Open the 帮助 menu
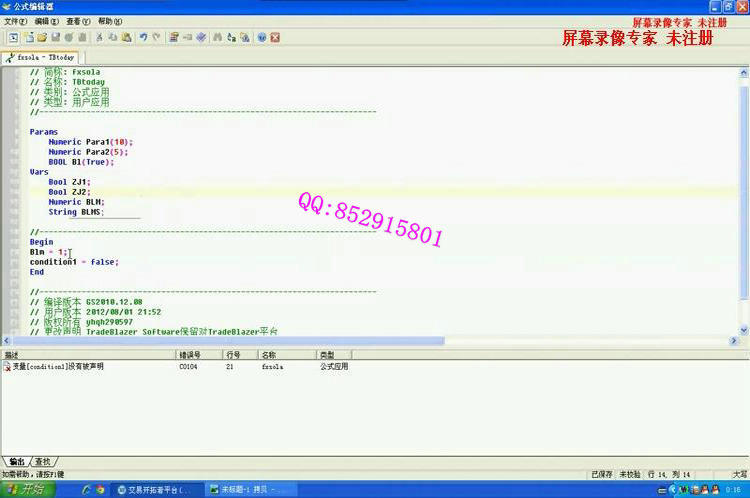Screen dimensions: 750x498 [110, 21]
